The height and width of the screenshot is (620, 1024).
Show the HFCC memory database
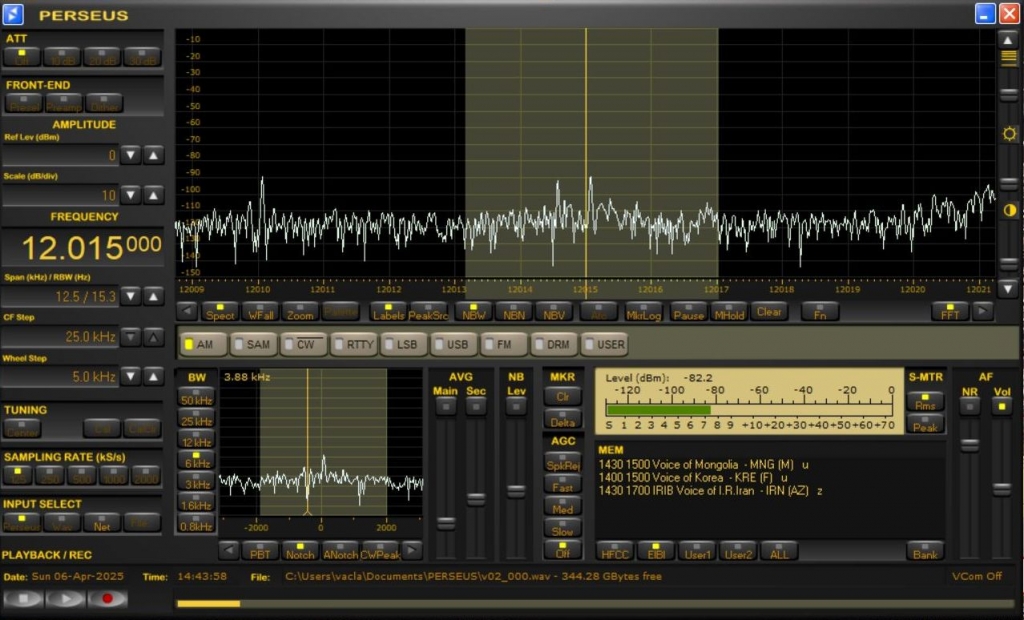coord(615,551)
